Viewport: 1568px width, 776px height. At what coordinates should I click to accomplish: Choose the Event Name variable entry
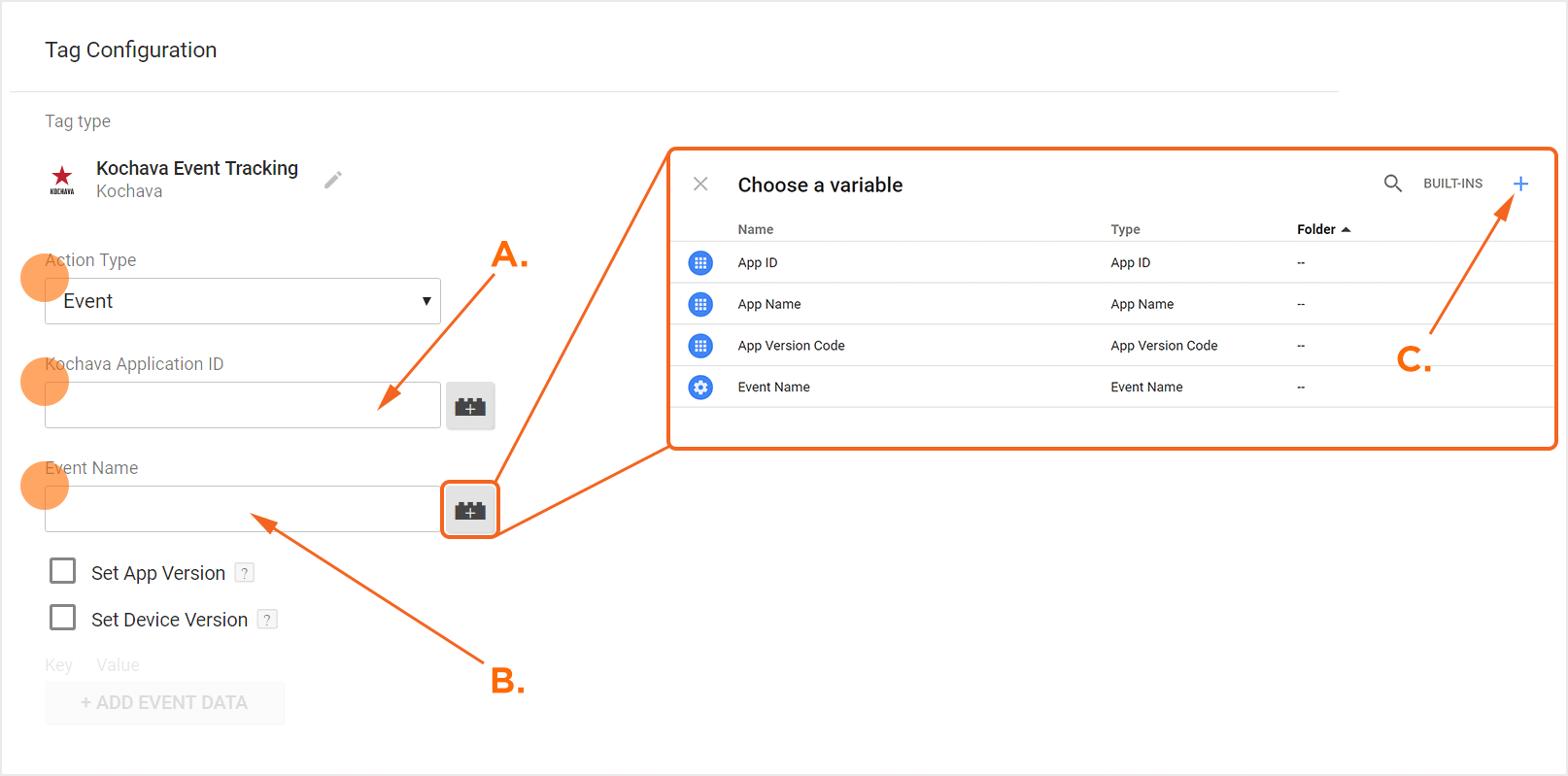(x=773, y=388)
